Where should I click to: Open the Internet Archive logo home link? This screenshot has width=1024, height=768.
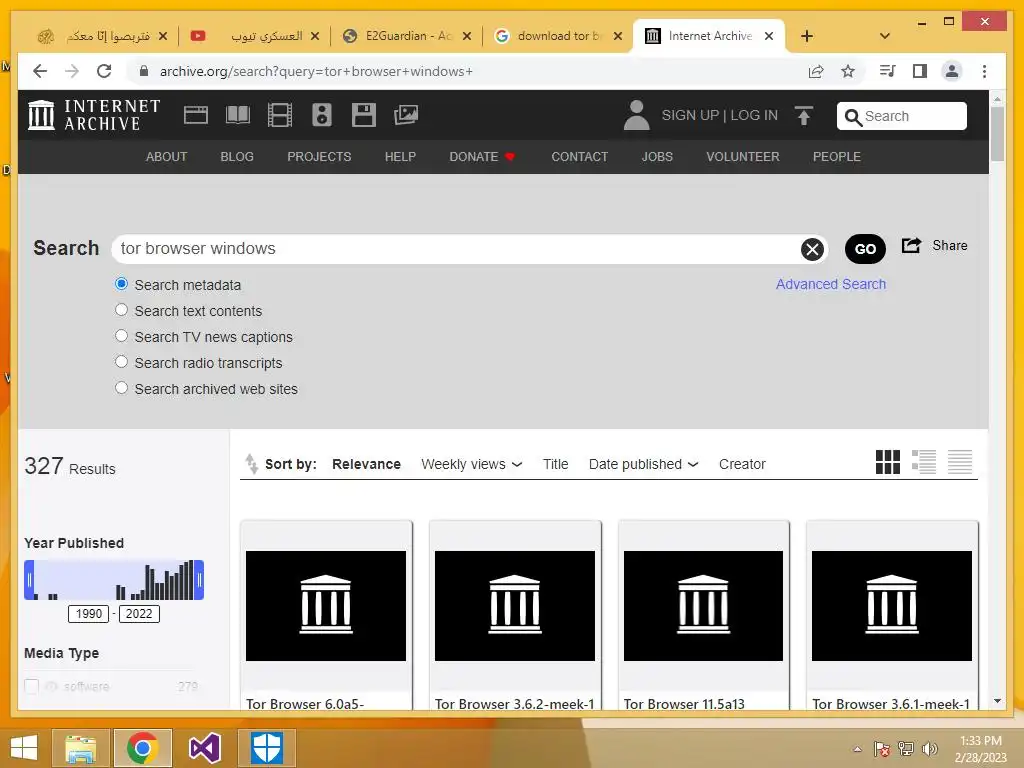(94, 115)
